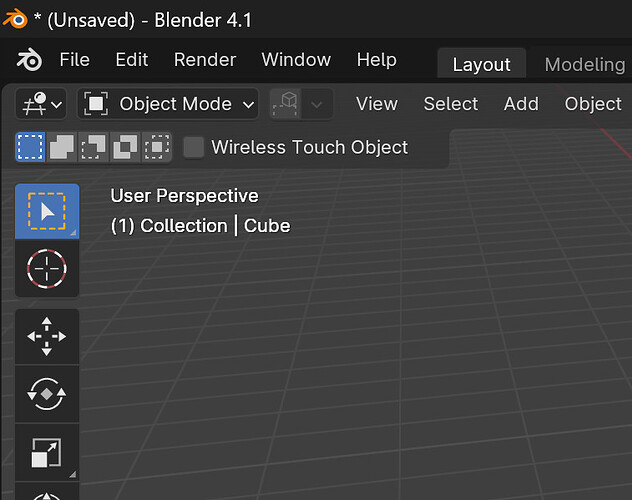Open the Render menu
632x500 pixels.
click(205, 60)
